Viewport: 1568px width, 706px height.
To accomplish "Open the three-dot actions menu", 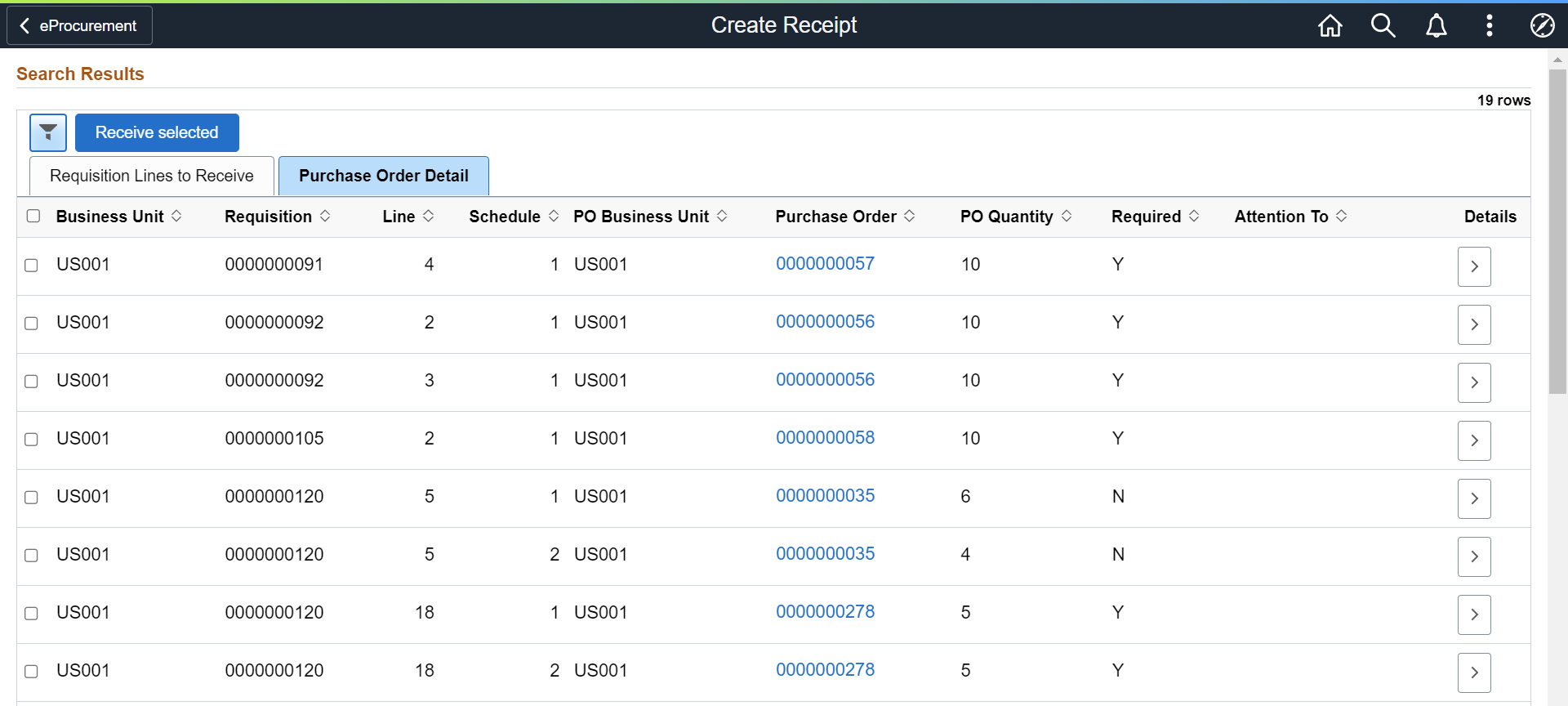I will click(1490, 26).
